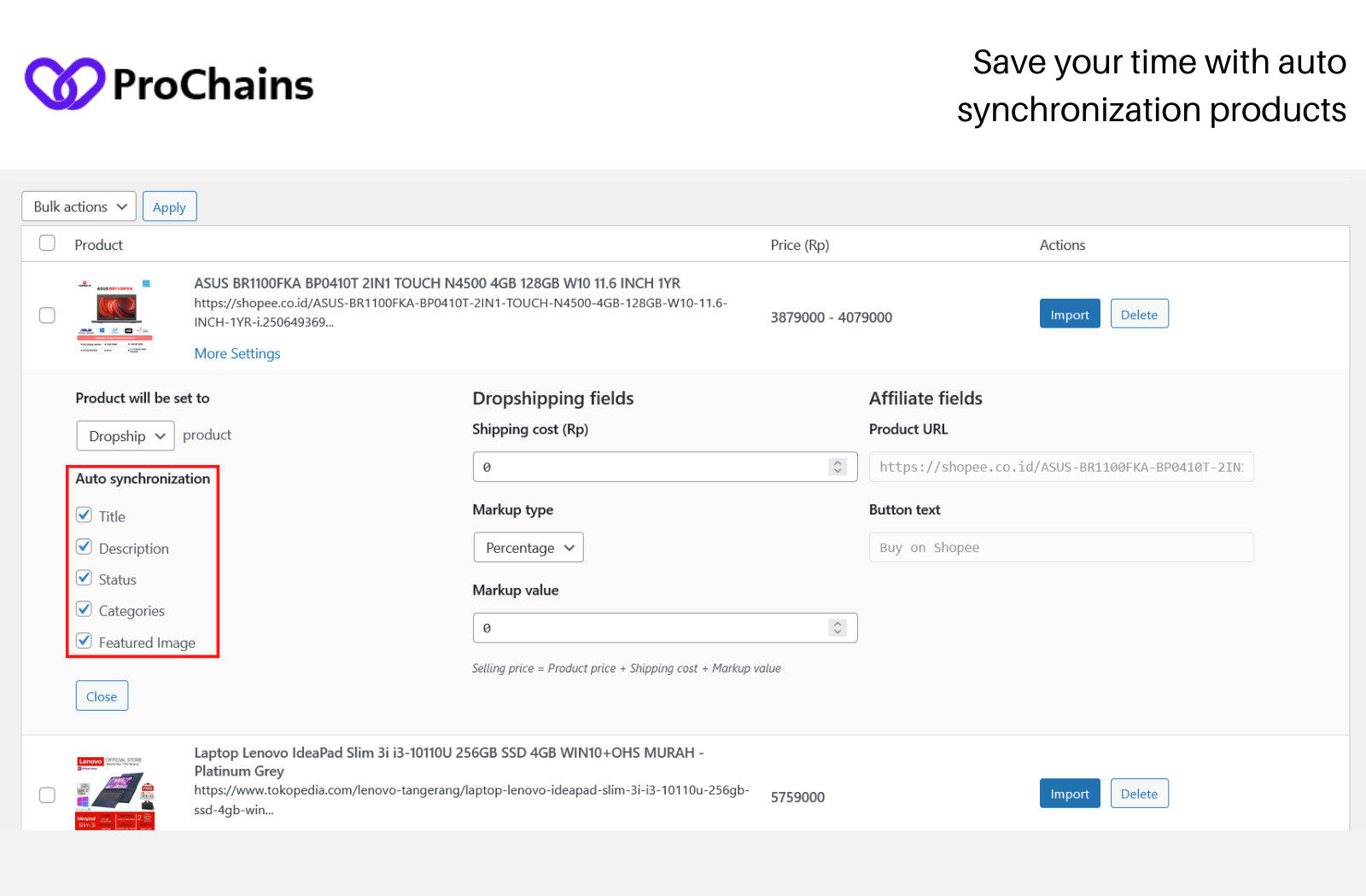Click the Shipping cost stepper arrows

838,467
